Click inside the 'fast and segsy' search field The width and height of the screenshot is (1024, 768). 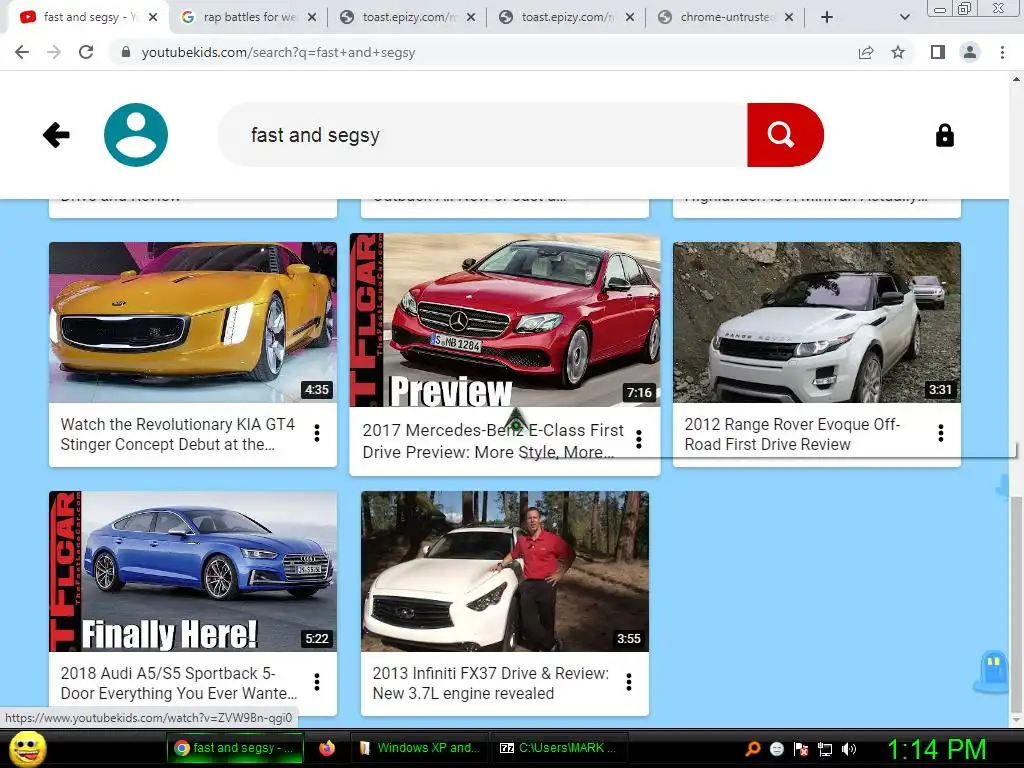pyautogui.click(x=483, y=135)
